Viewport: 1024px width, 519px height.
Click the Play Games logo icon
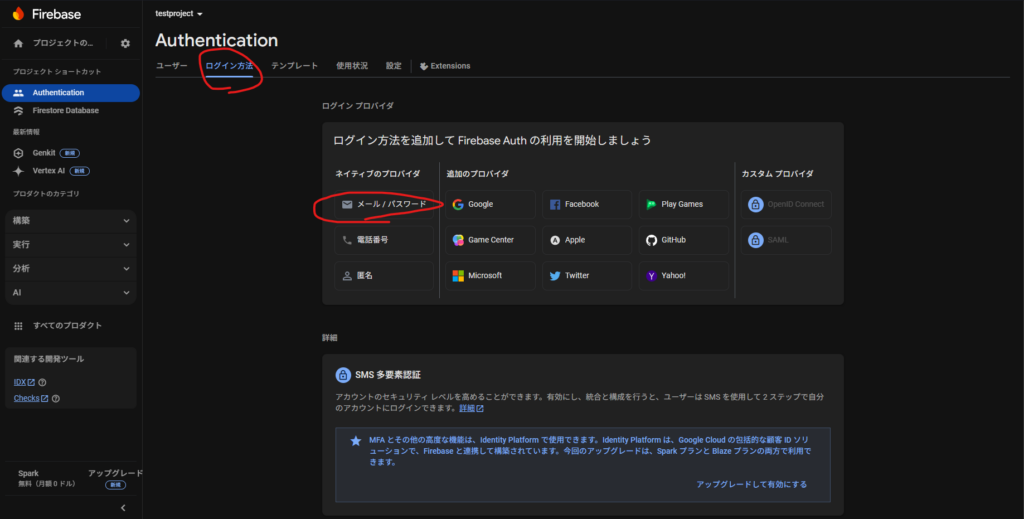click(x=651, y=204)
